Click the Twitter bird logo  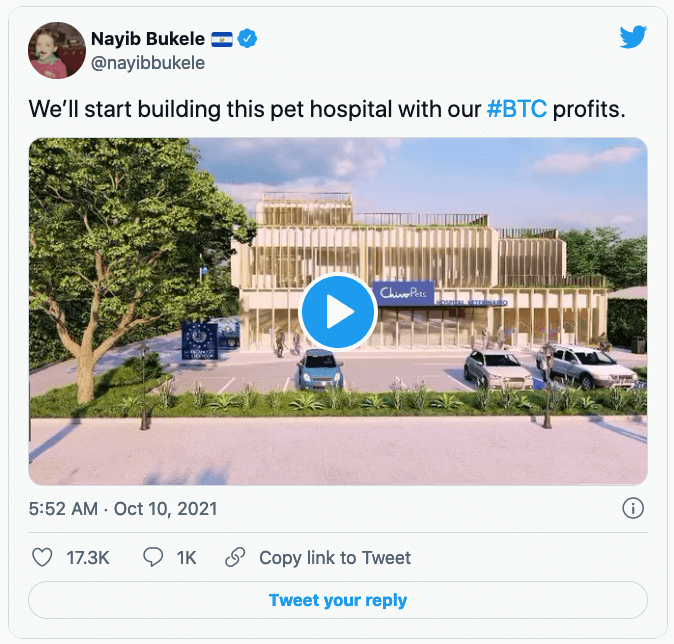(633, 37)
